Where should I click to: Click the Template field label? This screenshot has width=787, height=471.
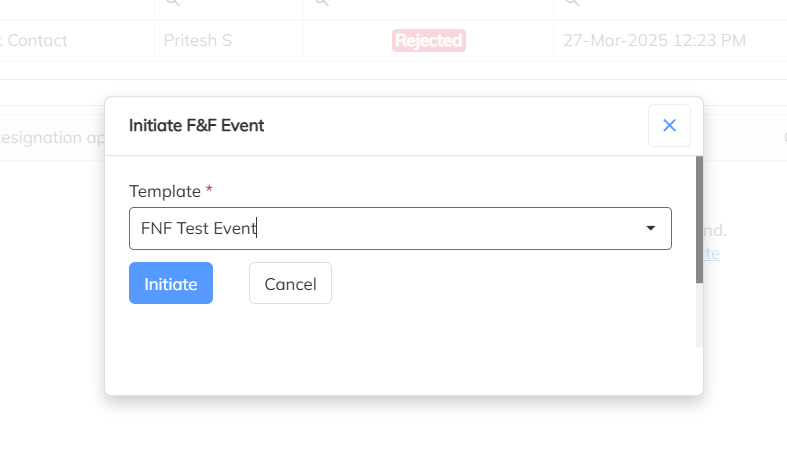pos(165,190)
